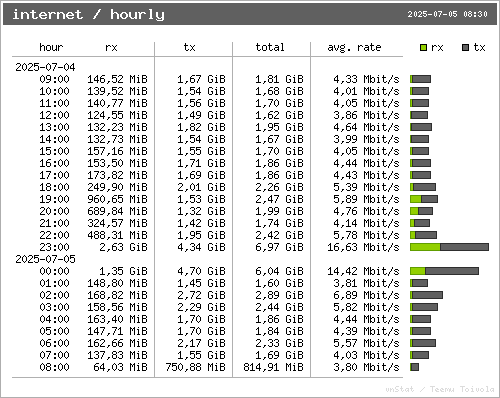Click the avg rate 16,63 Mbit/s
The width and height of the screenshot is (500, 398).
click(363, 247)
